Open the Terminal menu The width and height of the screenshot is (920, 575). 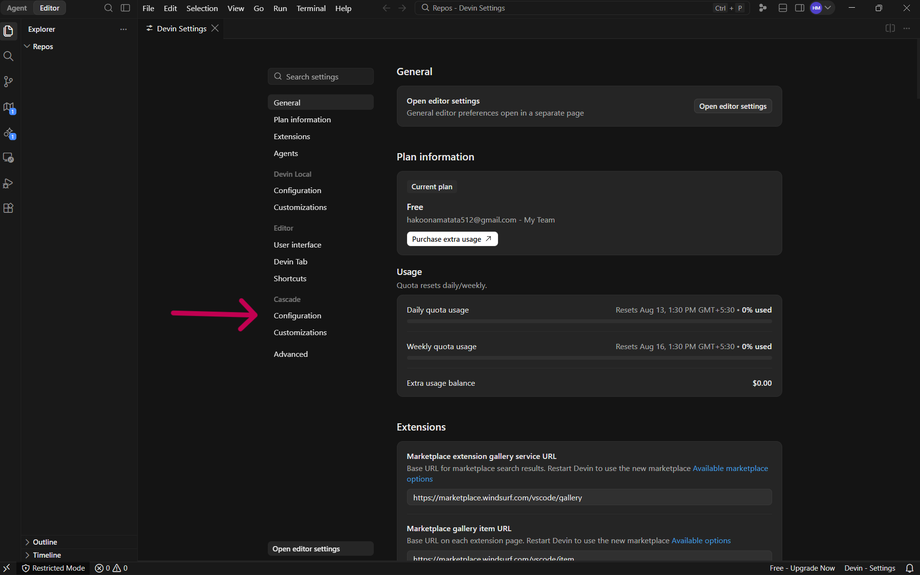pos(311,8)
